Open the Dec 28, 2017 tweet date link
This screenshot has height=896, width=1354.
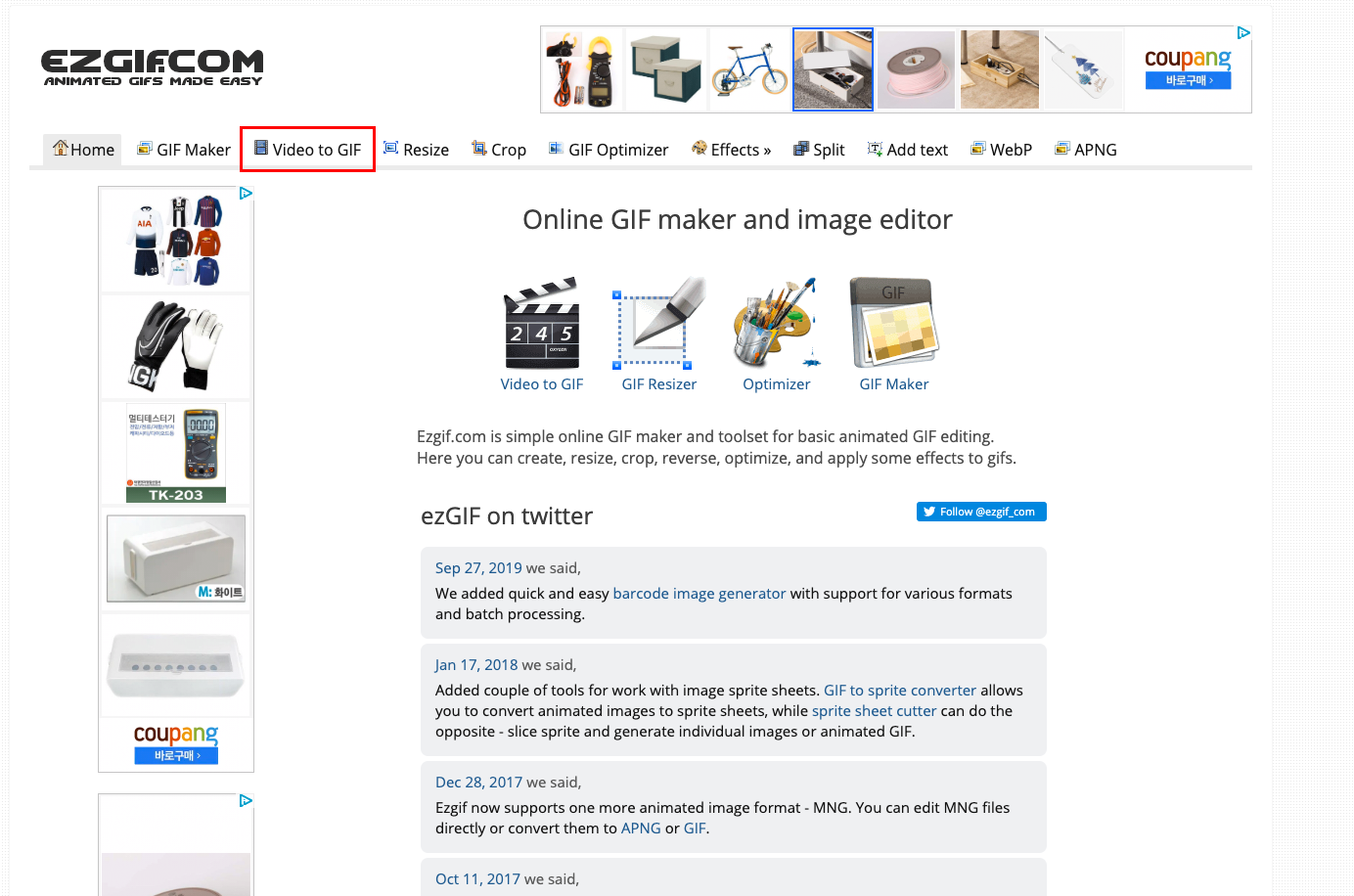478,783
